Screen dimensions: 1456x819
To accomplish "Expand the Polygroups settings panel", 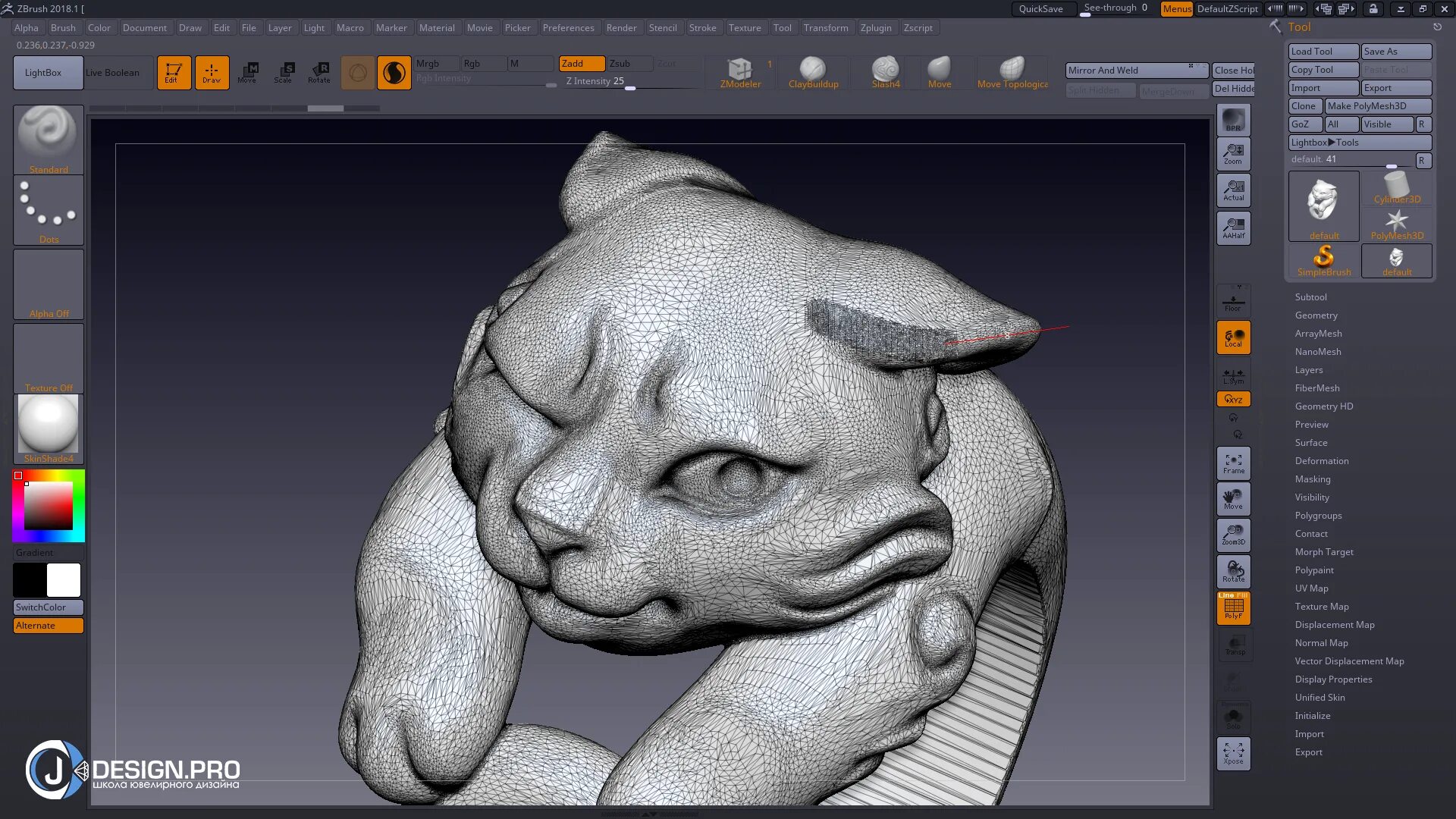I will coord(1319,515).
